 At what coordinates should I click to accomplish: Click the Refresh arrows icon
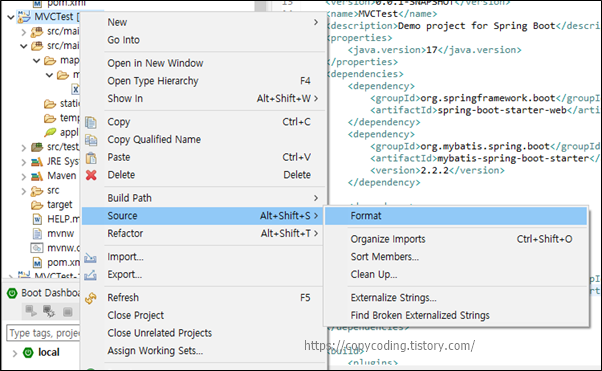(91, 298)
